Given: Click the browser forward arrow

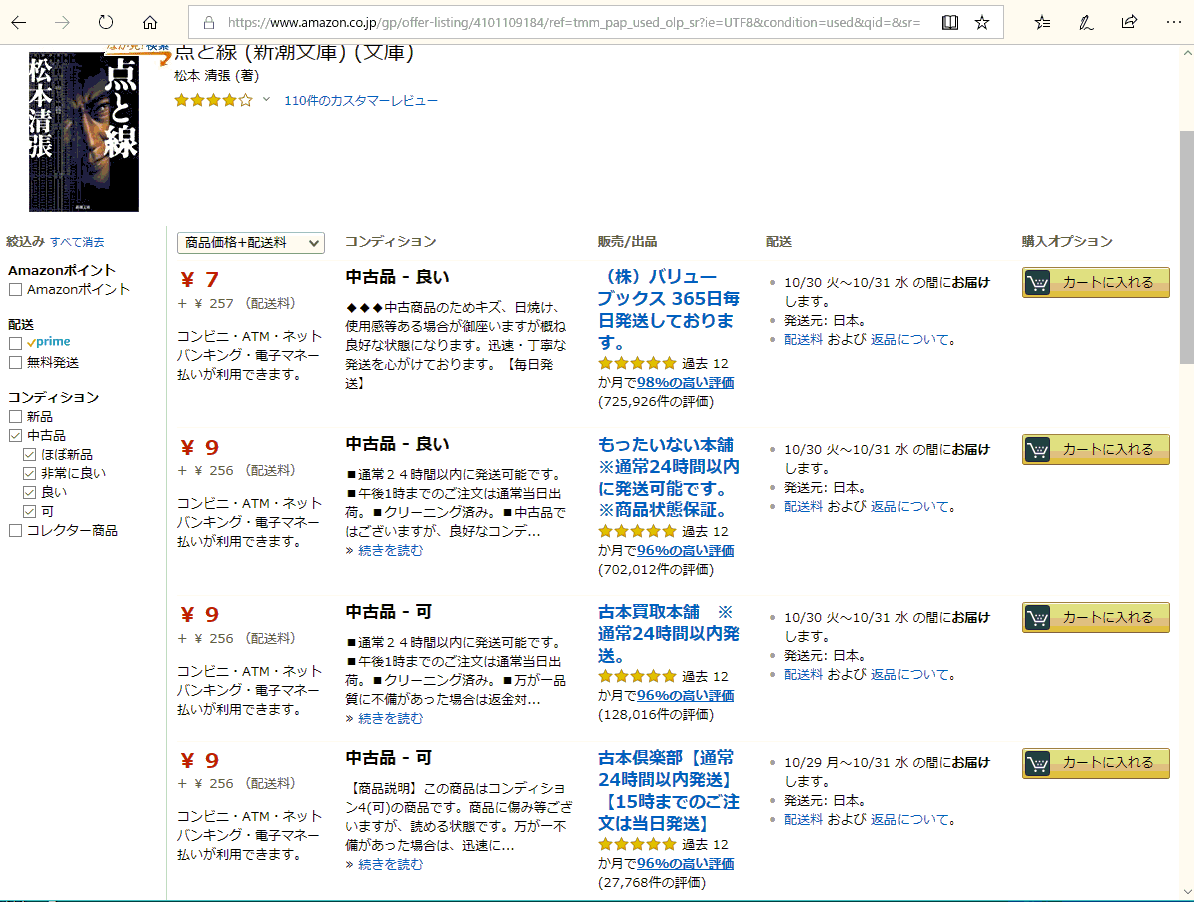Looking at the screenshot, I should (62, 22).
